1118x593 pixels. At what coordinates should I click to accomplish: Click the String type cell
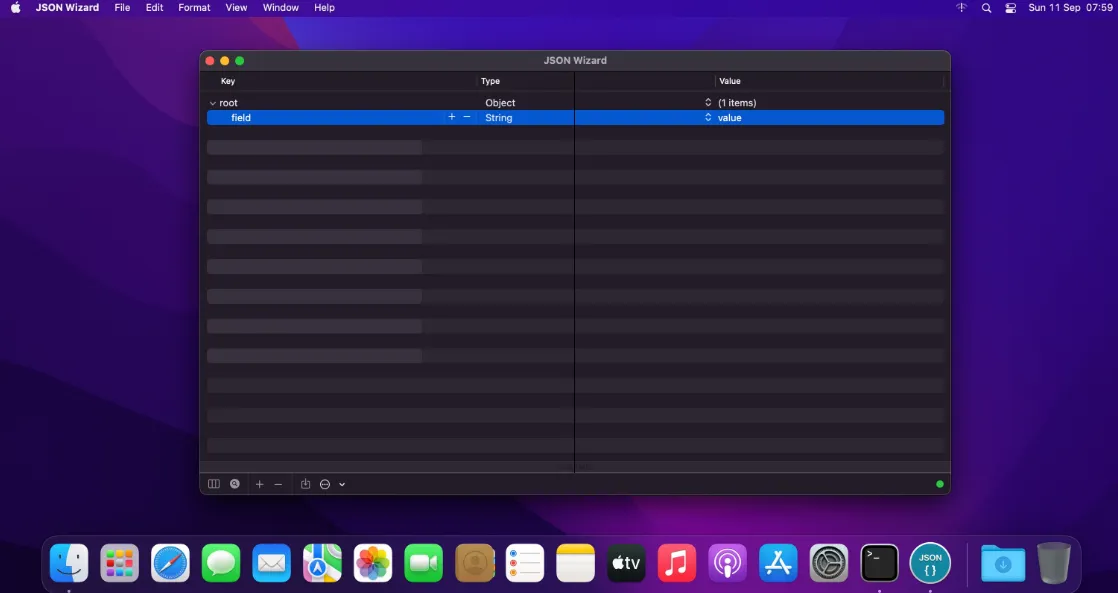pyautogui.click(x=498, y=118)
